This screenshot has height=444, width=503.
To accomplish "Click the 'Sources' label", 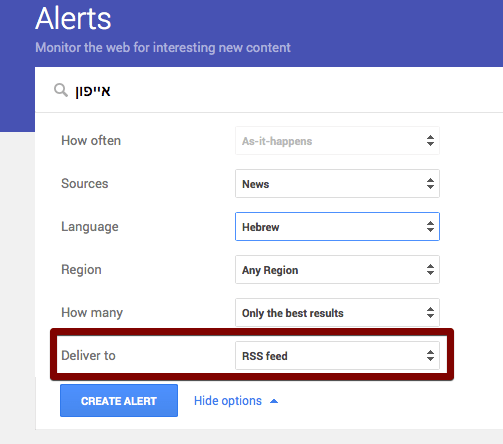I will tap(85, 184).
